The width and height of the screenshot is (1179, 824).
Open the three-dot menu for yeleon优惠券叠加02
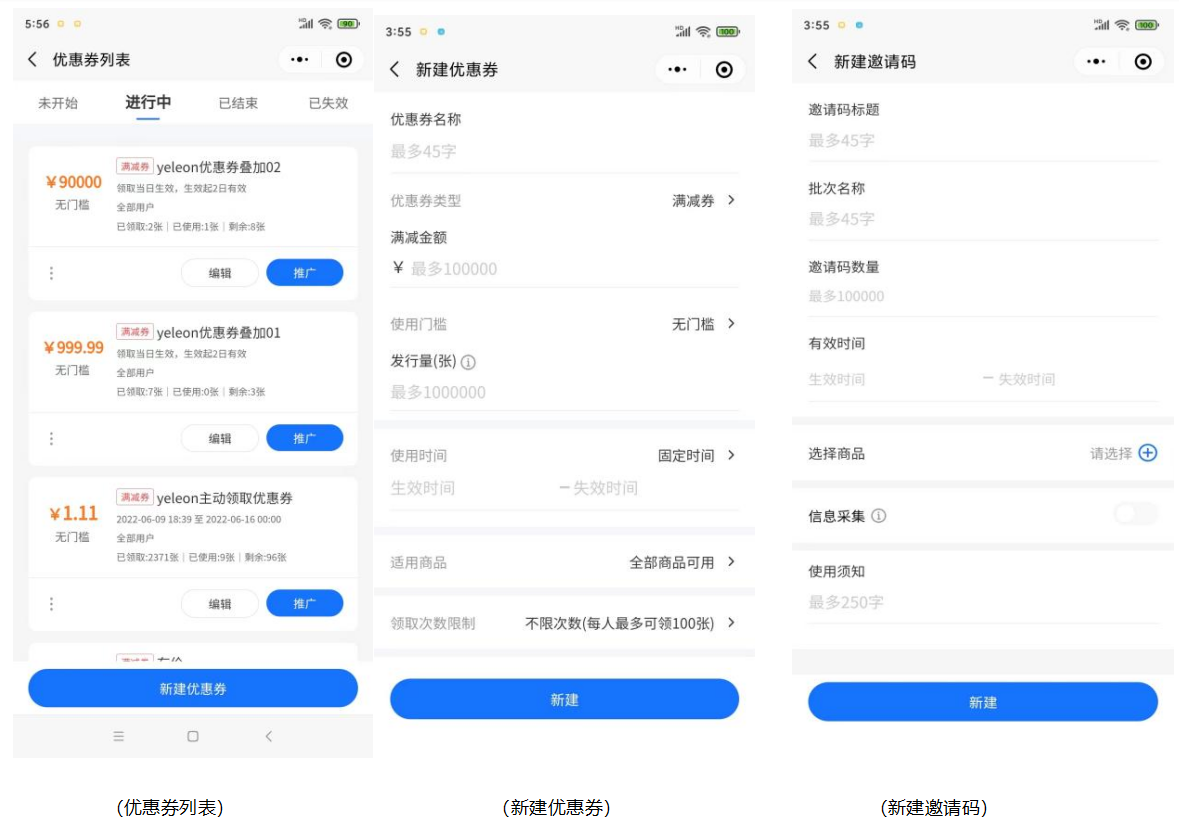(51, 273)
